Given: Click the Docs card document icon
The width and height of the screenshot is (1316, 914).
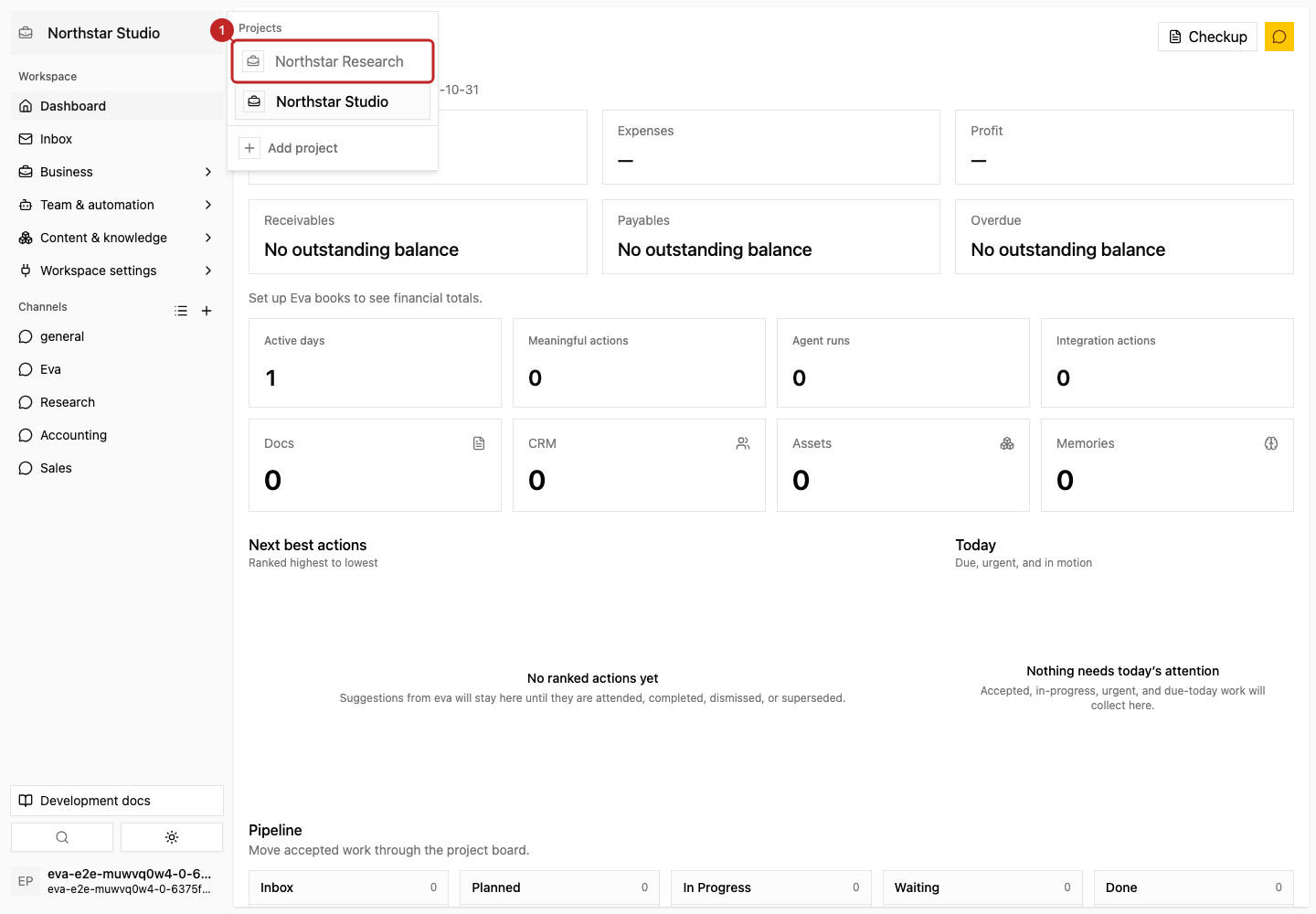Looking at the screenshot, I should pyautogui.click(x=479, y=443).
